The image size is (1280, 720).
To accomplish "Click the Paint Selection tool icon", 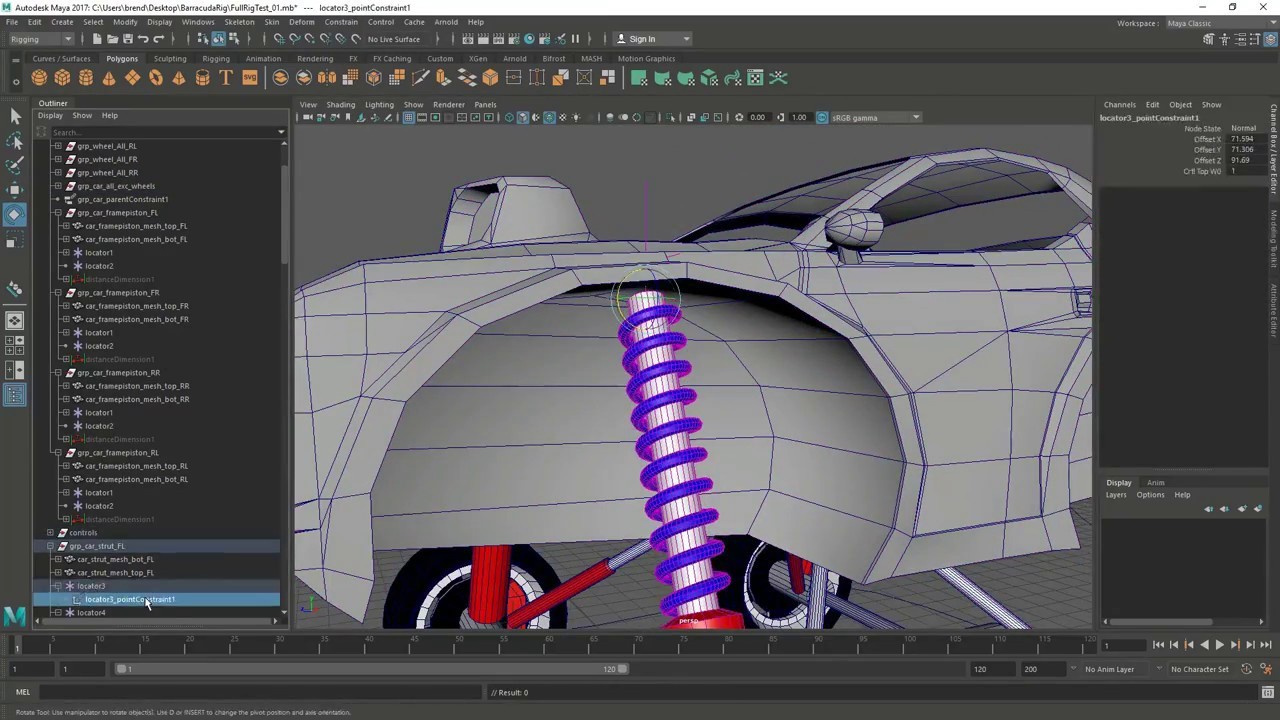I will [15, 162].
